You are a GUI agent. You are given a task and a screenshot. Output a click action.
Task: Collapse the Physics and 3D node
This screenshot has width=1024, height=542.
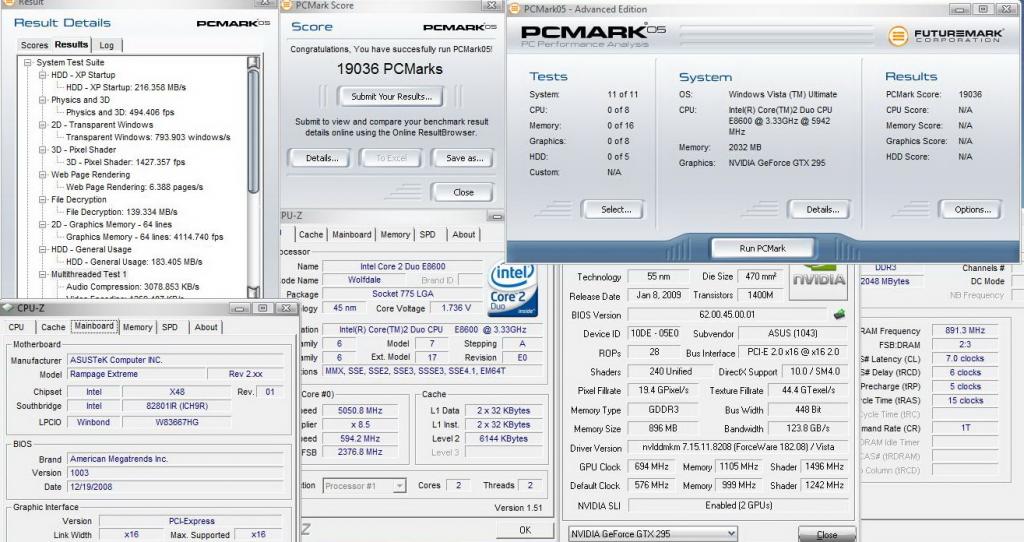[42, 100]
